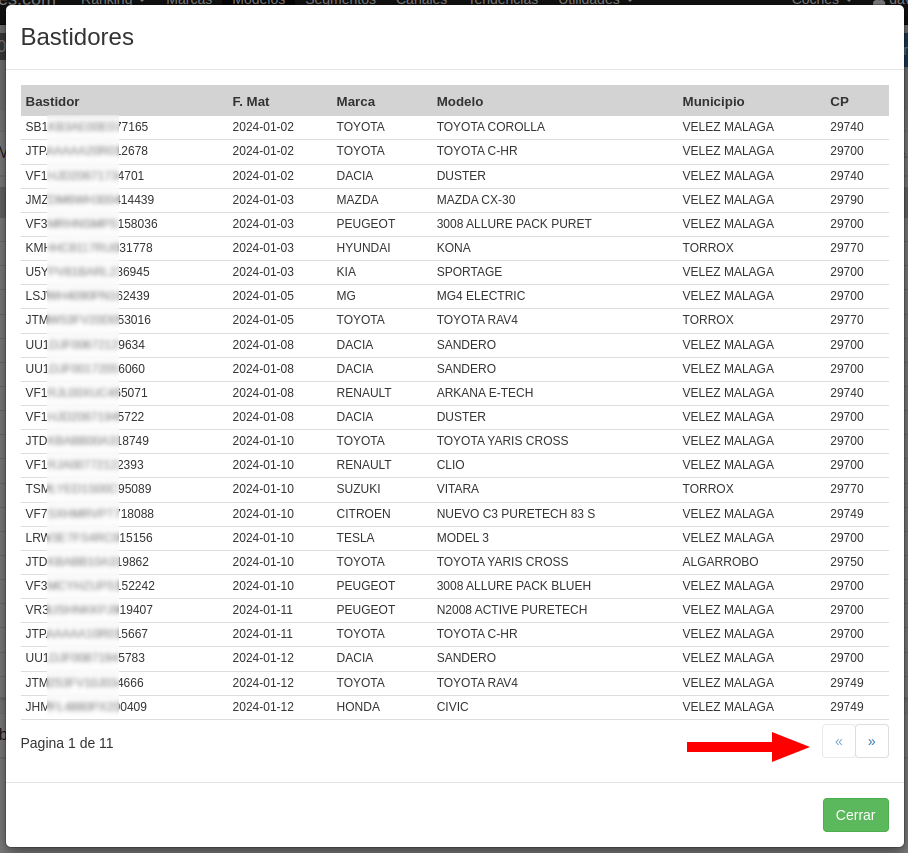Viewport: 908px width, 853px height.
Task: Click the Modelo column header
Action: (x=460, y=101)
